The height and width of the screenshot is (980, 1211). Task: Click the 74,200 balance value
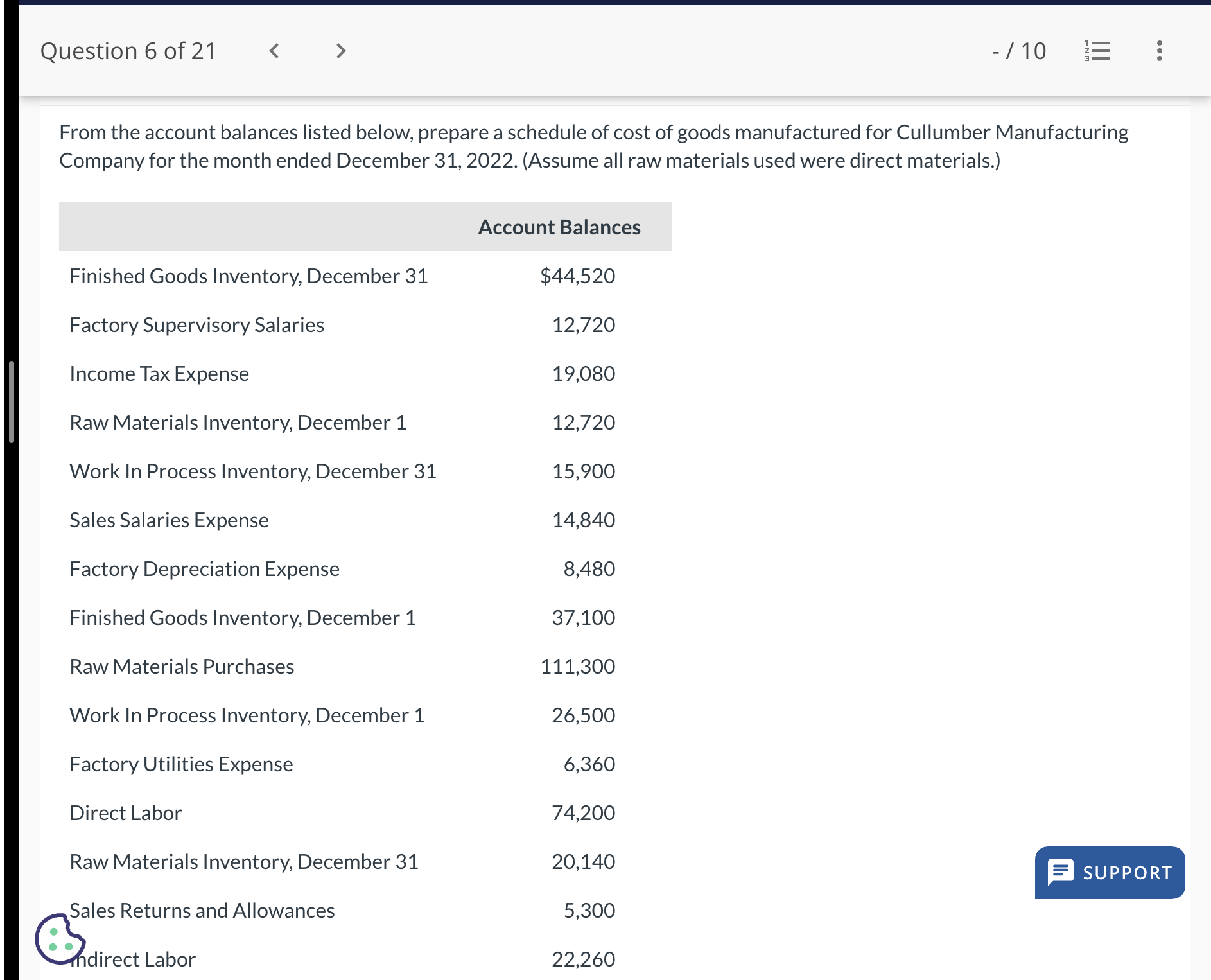(x=583, y=813)
